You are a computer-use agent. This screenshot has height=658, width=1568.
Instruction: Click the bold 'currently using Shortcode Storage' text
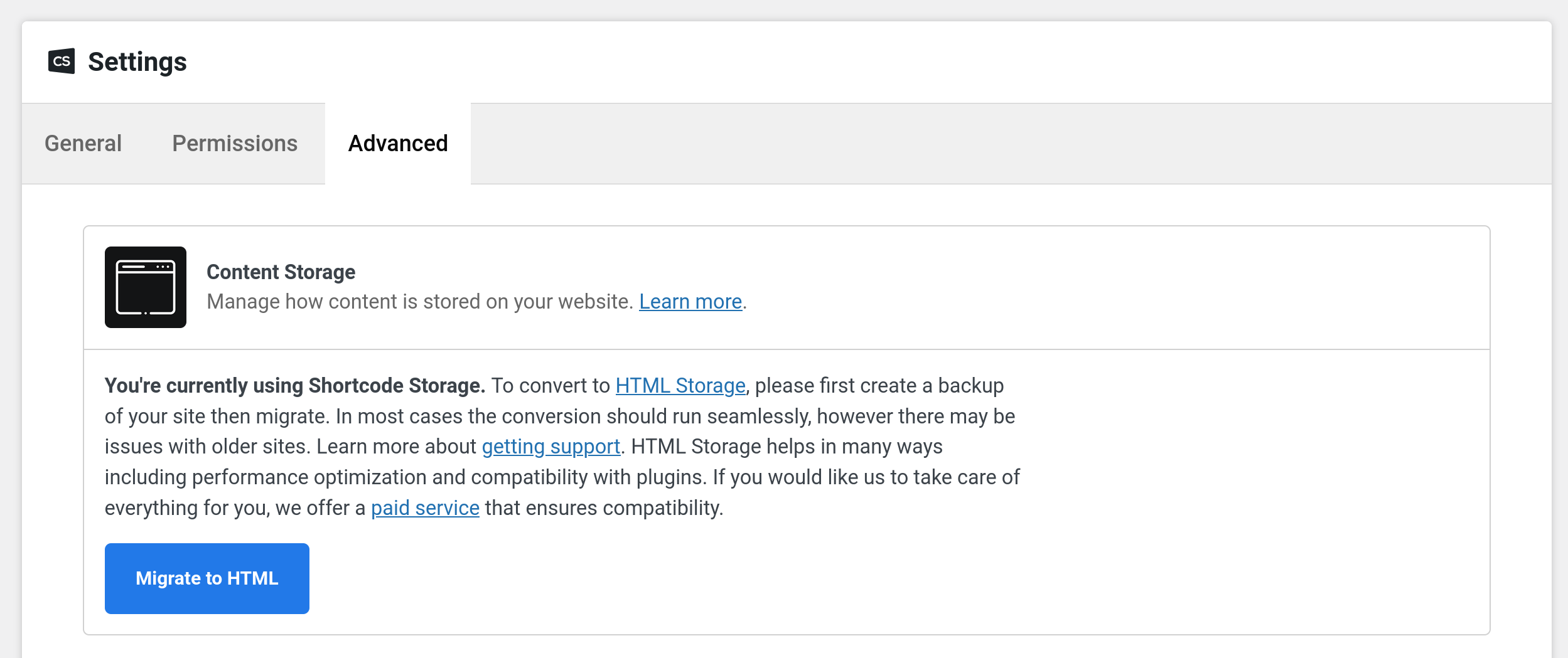point(295,386)
